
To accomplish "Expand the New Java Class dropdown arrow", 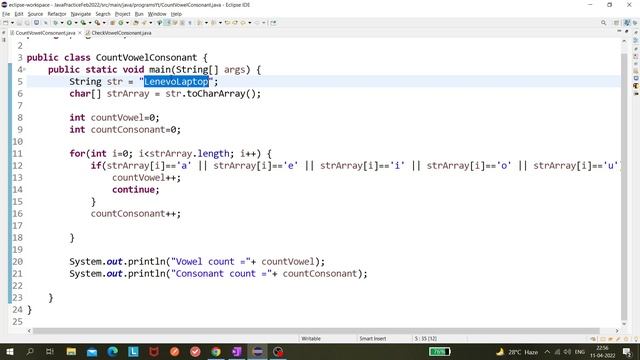I will click(x=127, y=23).
